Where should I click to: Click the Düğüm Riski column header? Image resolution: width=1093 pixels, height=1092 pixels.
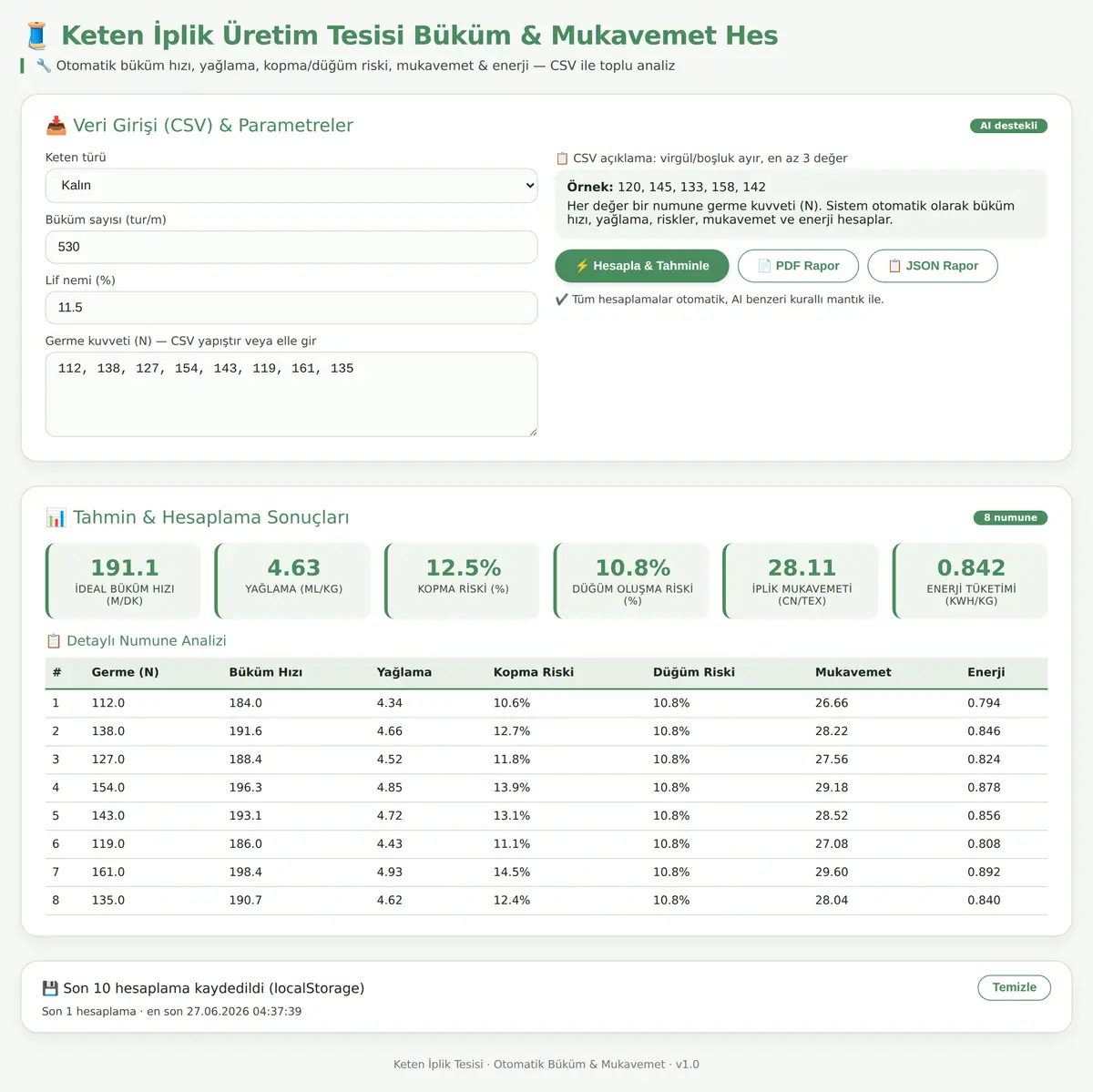point(694,672)
